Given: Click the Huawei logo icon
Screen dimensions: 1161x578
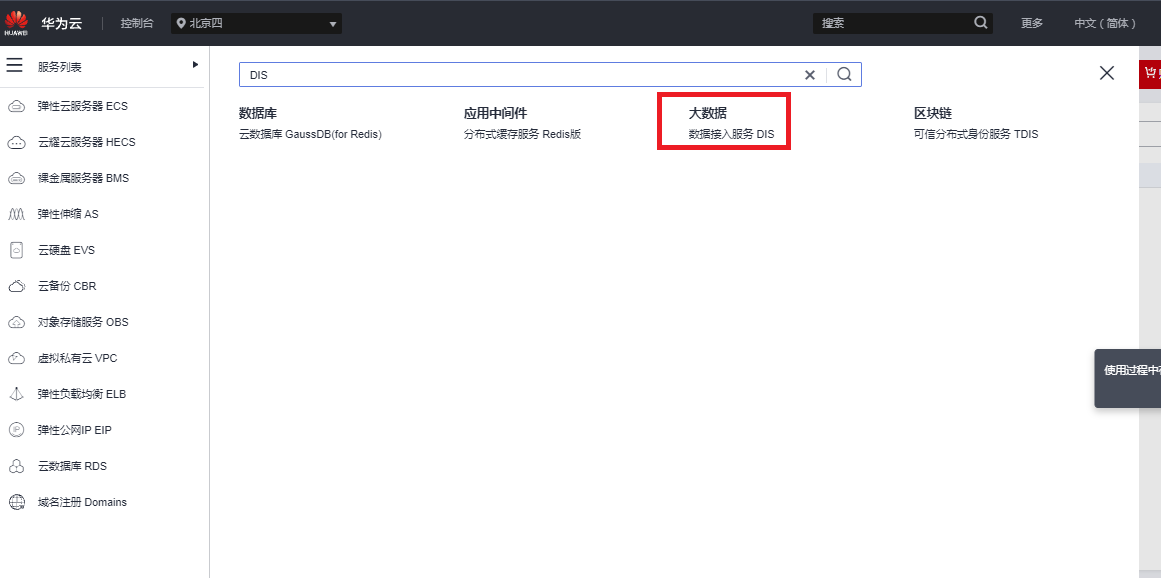Looking at the screenshot, I should pos(16,23).
